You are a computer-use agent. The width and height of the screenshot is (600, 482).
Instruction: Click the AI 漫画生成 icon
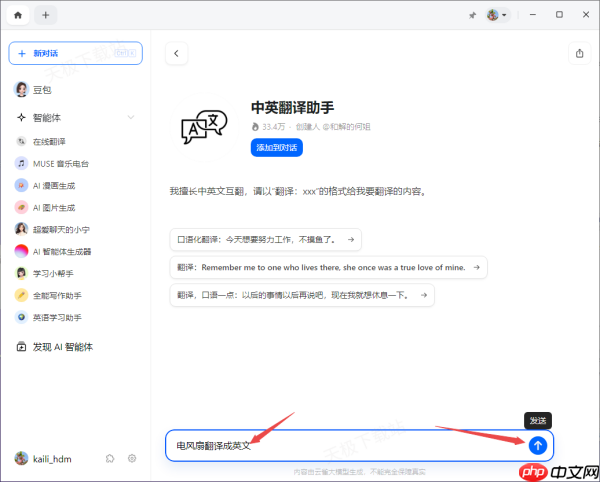(21, 186)
